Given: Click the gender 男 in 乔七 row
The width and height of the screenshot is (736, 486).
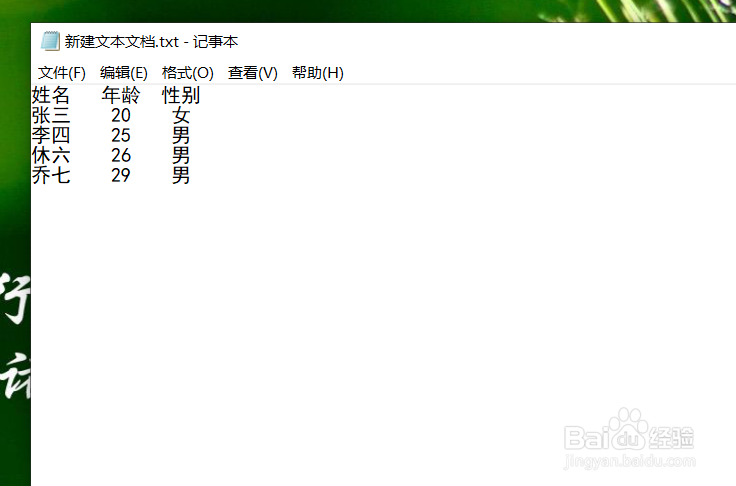Looking at the screenshot, I should [181, 176].
